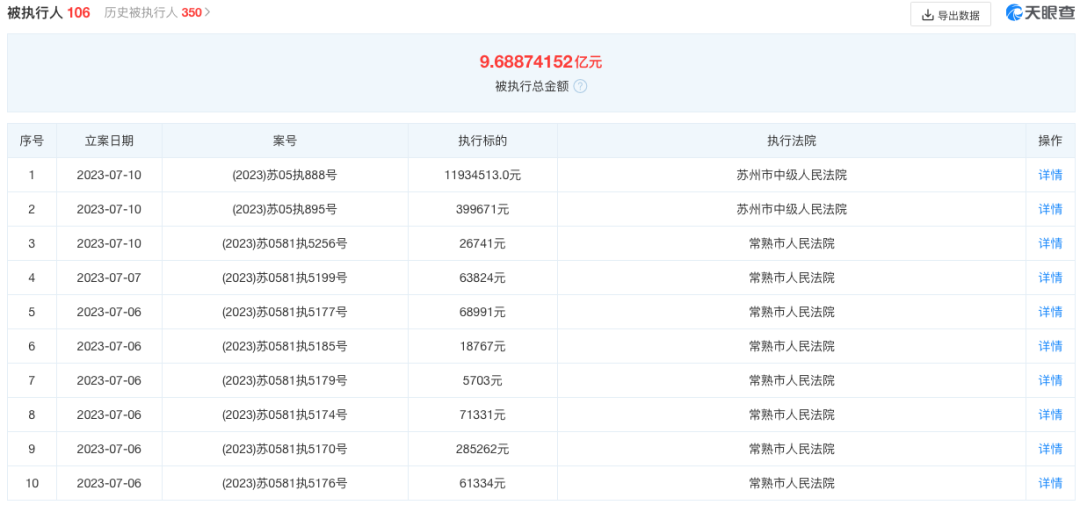Click the question mark help icon beside 被执行总金额

[580, 86]
